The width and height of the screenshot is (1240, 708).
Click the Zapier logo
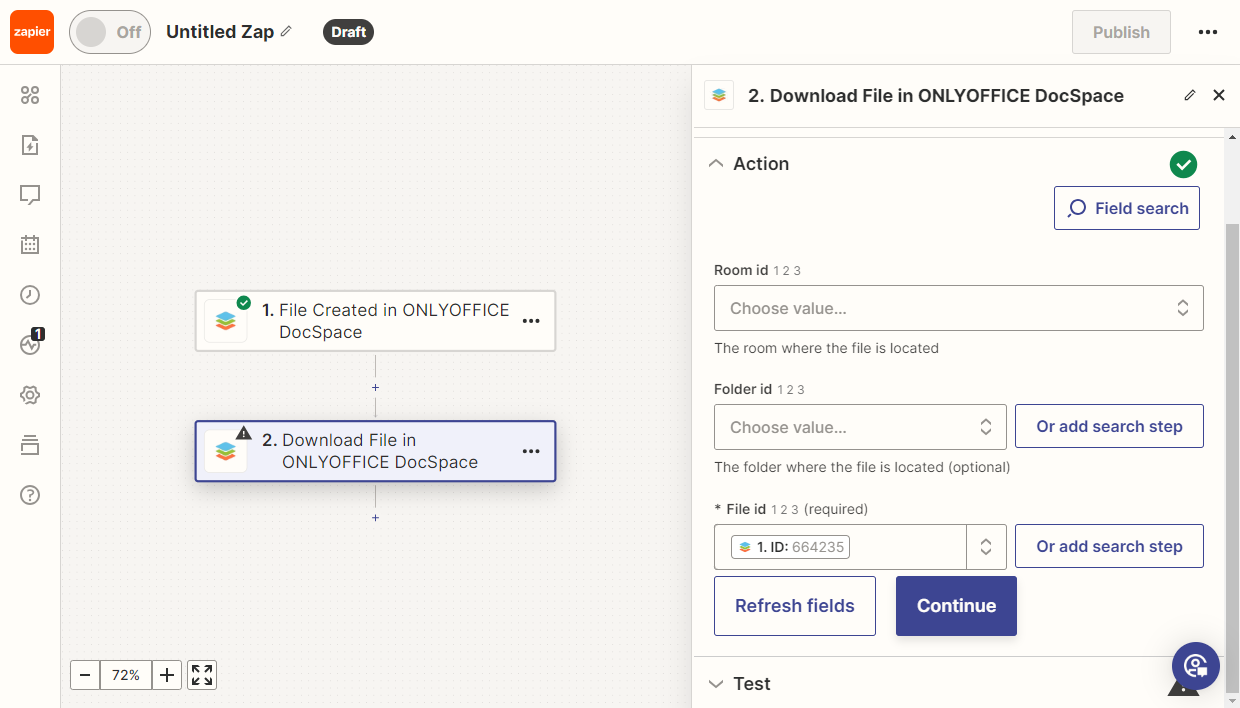pyautogui.click(x=32, y=32)
